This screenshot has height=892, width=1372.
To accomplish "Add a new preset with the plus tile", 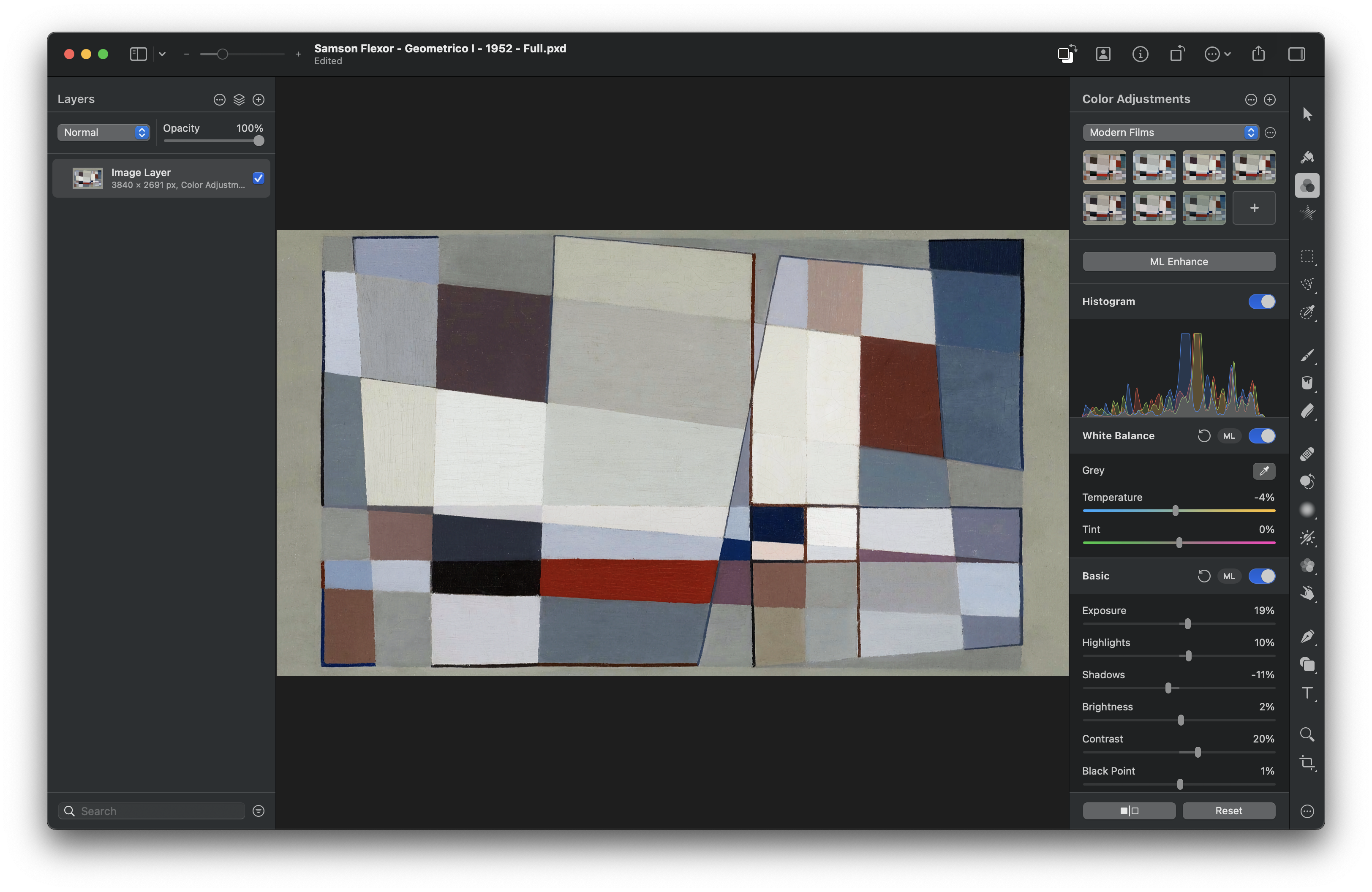I will click(x=1253, y=208).
